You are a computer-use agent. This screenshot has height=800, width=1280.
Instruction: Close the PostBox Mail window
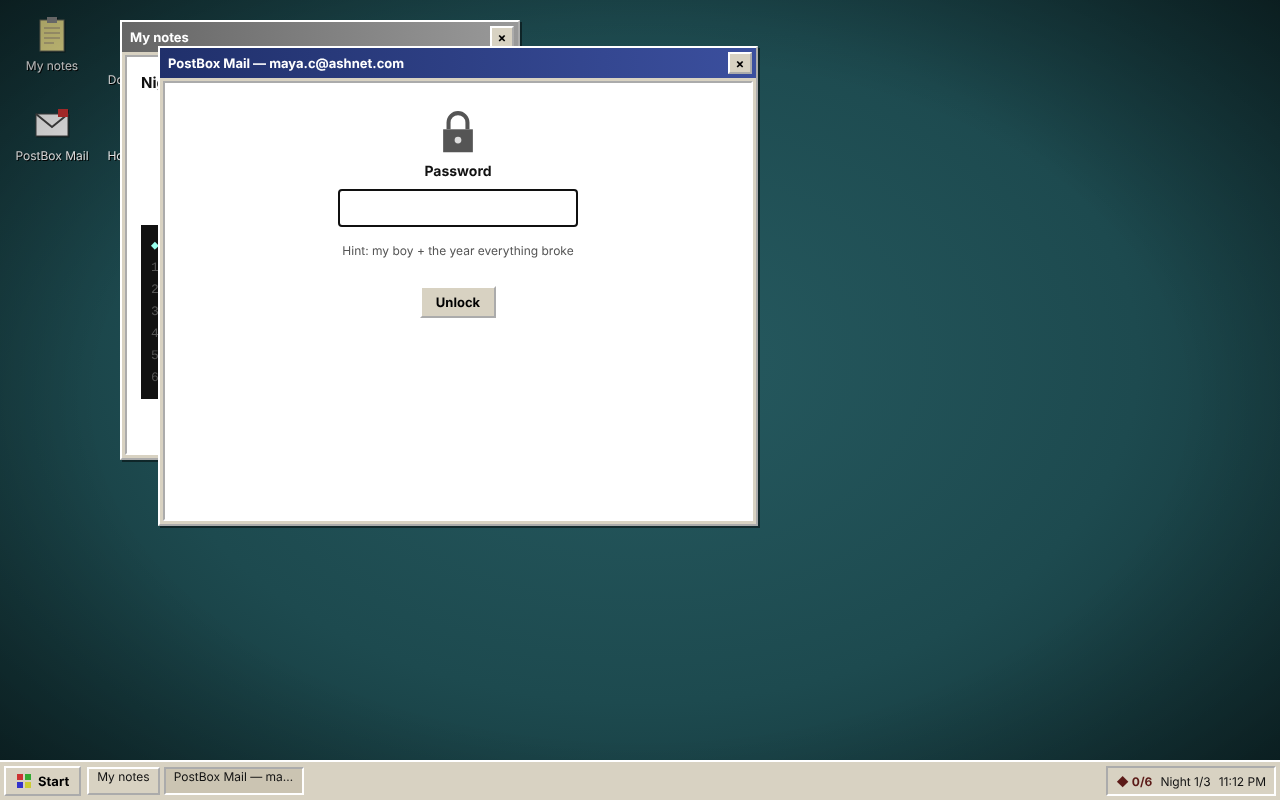pos(740,63)
